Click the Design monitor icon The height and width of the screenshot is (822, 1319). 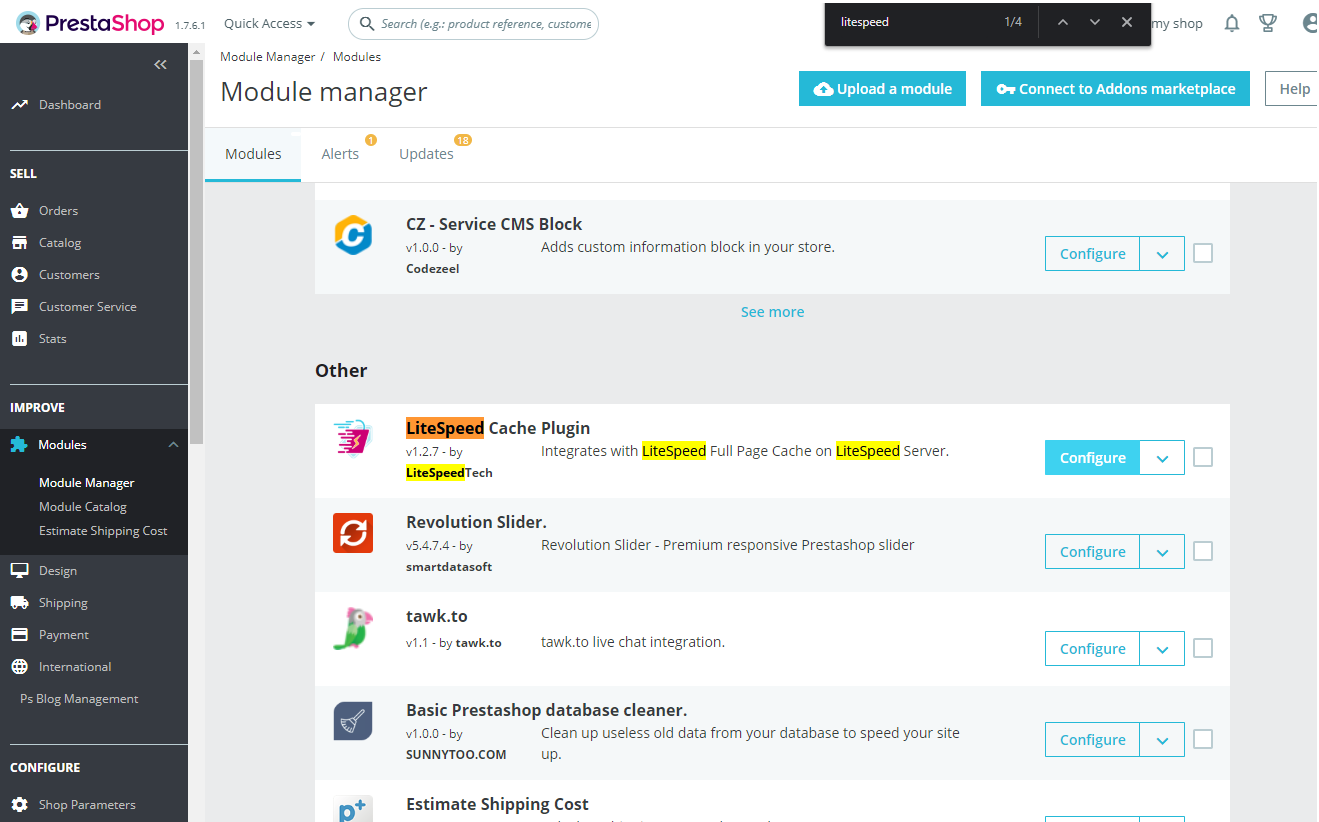[19, 570]
